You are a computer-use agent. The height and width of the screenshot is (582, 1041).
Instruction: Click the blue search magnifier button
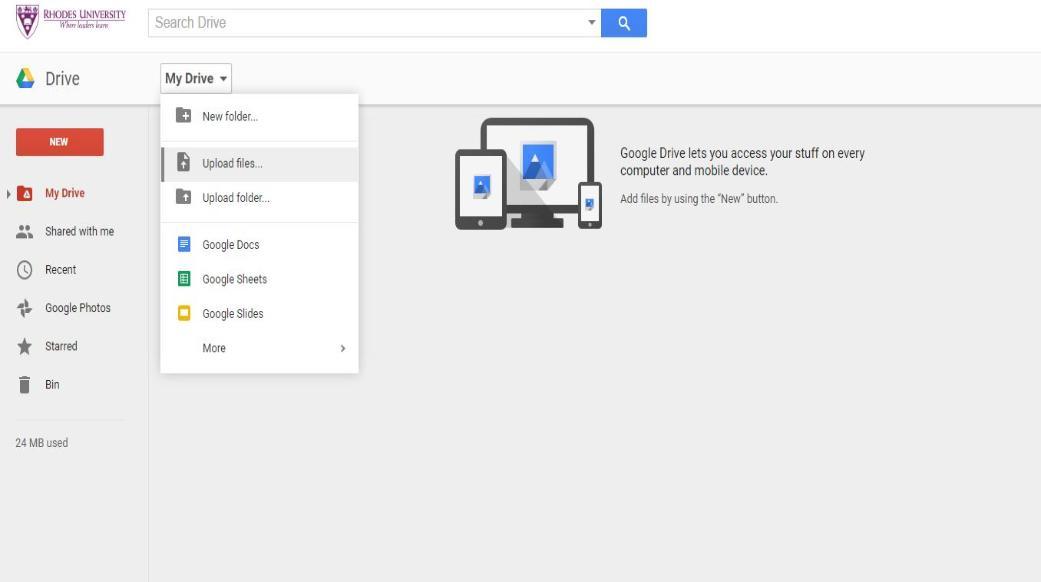click(623, 23)
